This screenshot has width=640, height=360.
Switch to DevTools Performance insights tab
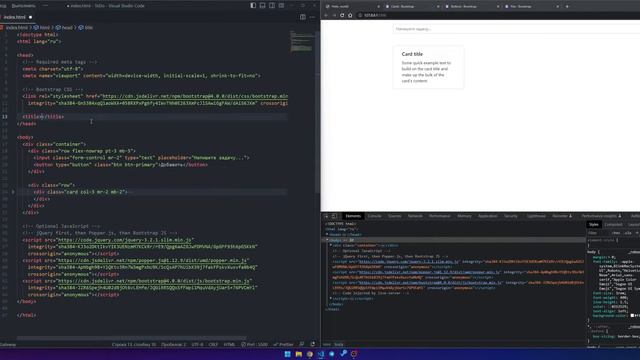tap(601, 216)
